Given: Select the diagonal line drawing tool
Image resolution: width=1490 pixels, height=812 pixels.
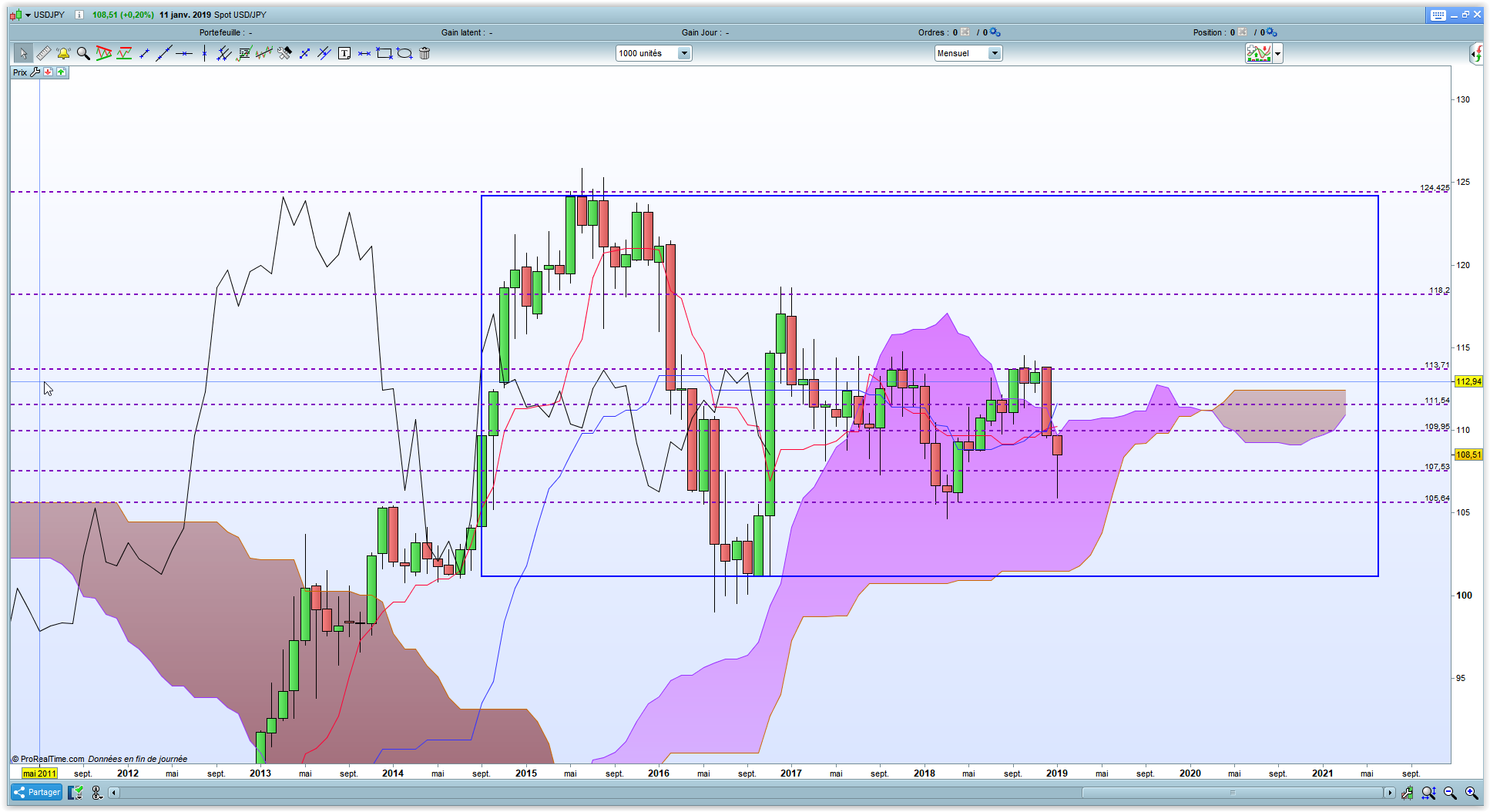Looking at the screenshot, I should click(x=163, y=53).
